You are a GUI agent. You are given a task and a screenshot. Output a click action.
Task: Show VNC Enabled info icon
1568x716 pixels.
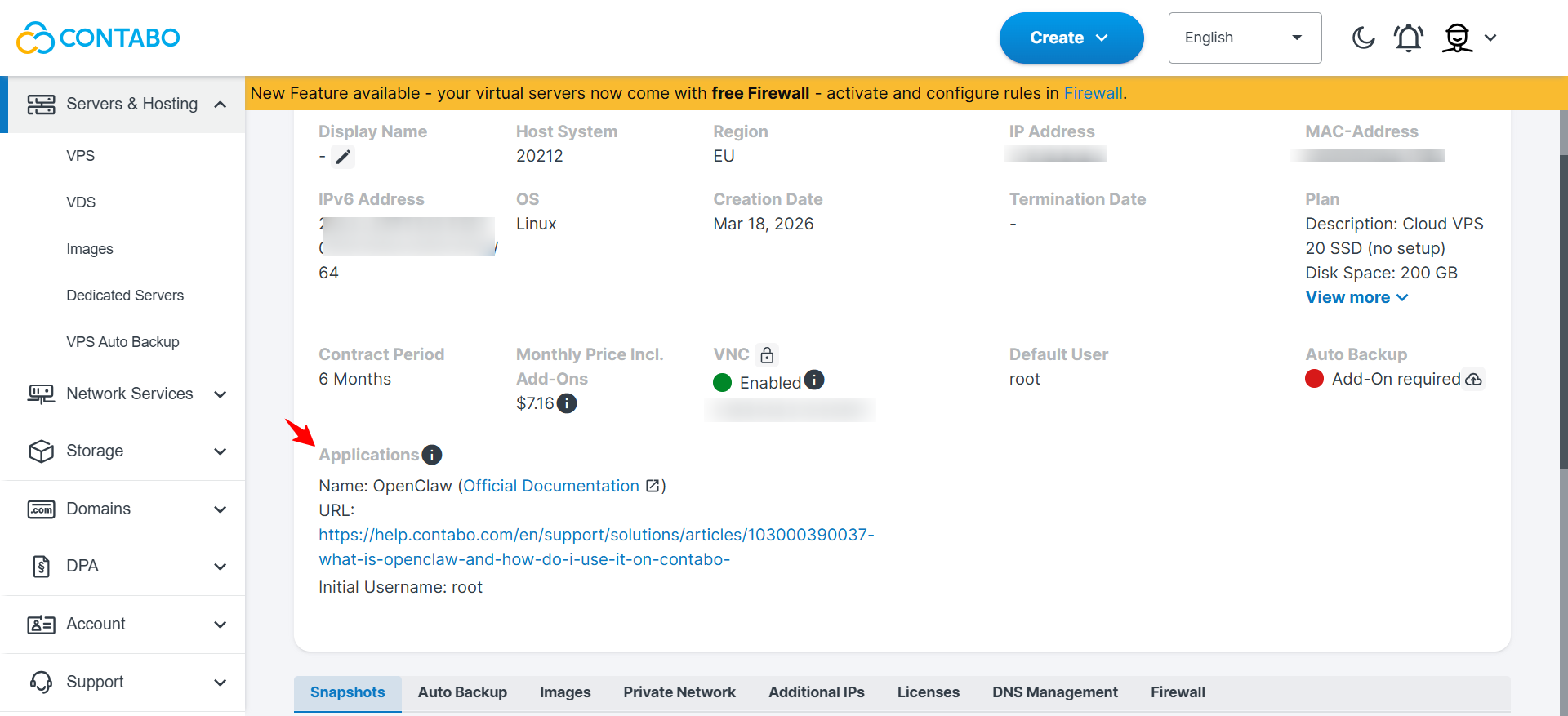(x=814, y=380)
